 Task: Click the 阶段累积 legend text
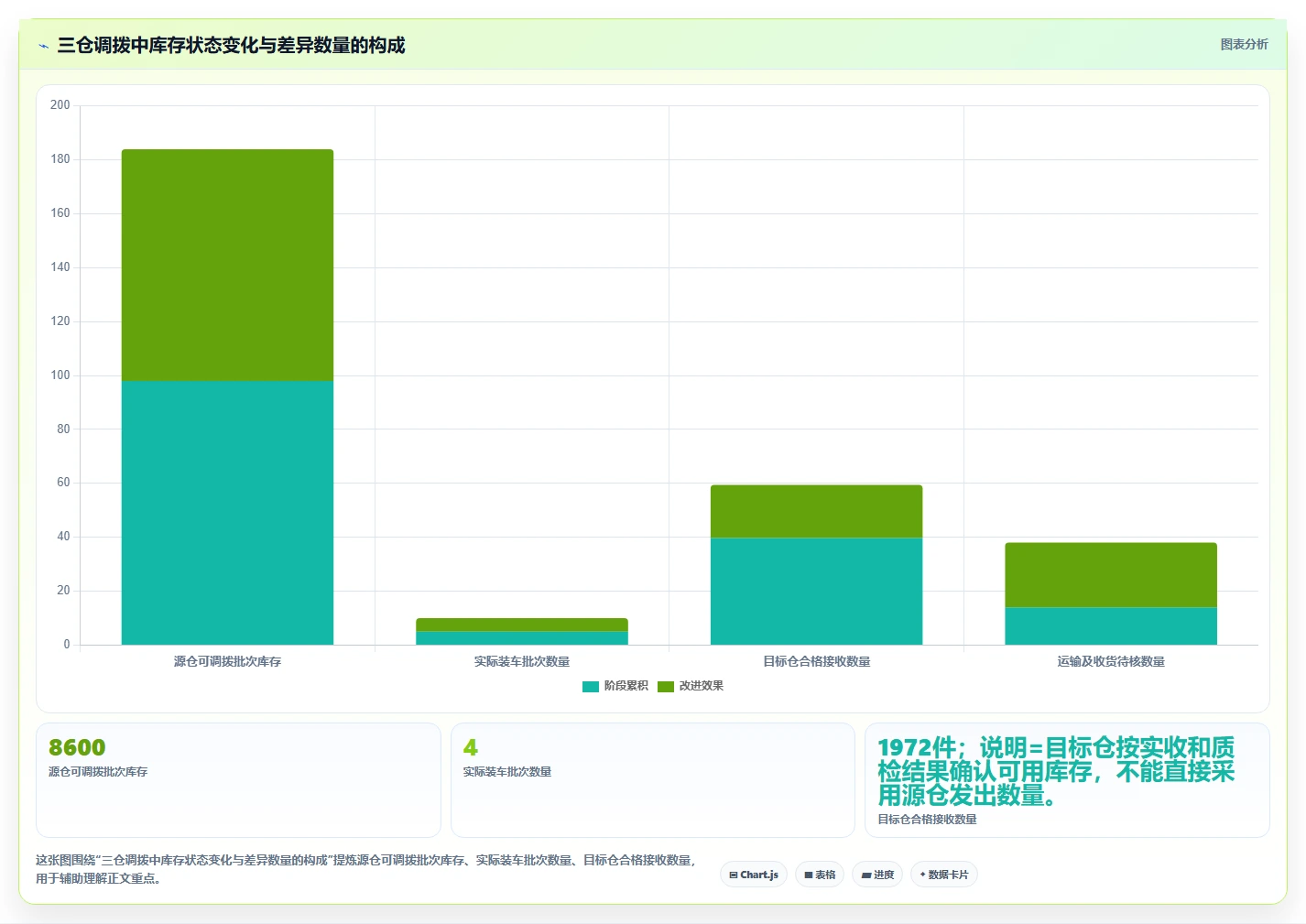point(626,686)
